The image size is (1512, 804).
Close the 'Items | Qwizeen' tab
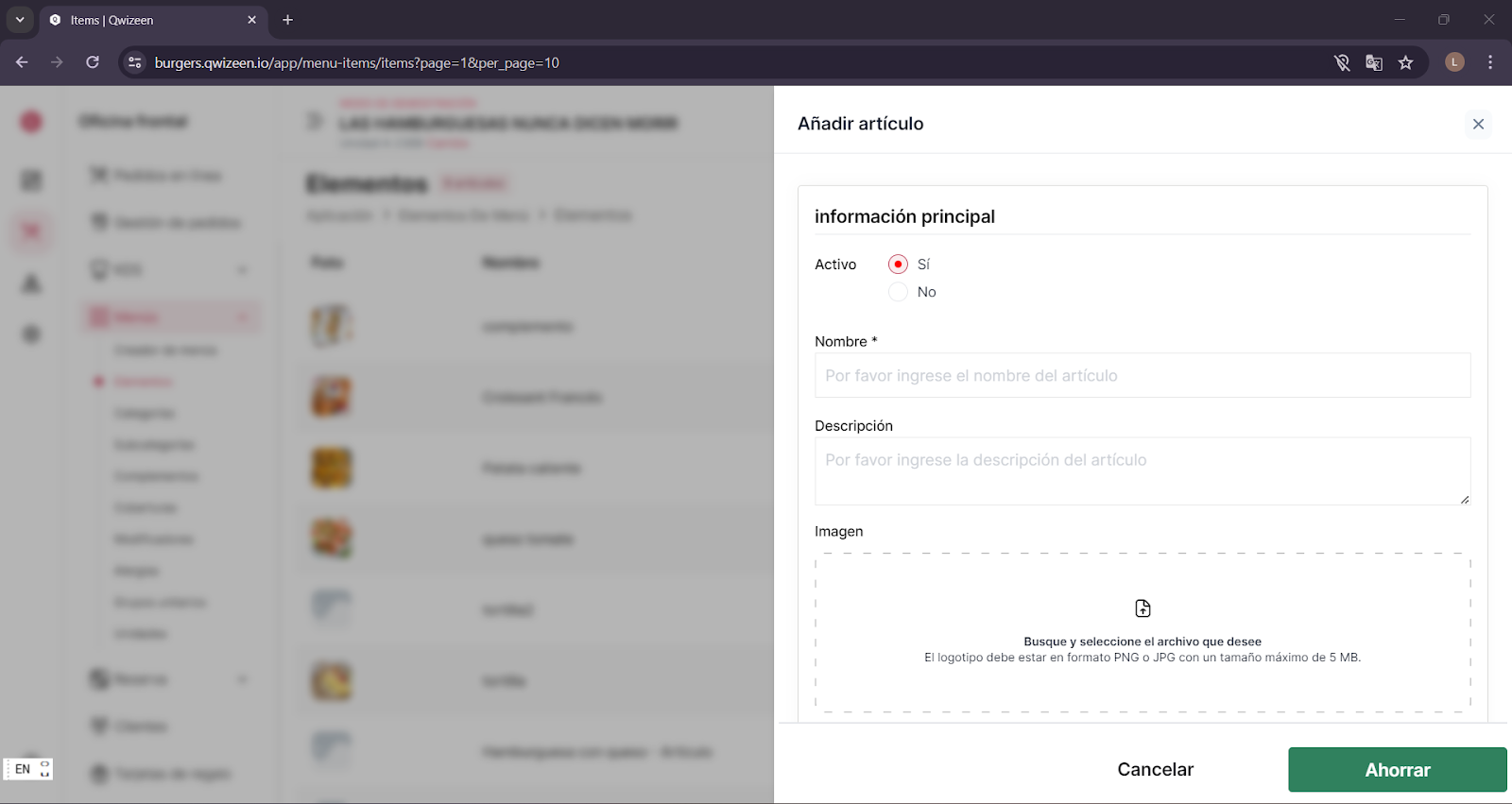[x=251, y=20]
